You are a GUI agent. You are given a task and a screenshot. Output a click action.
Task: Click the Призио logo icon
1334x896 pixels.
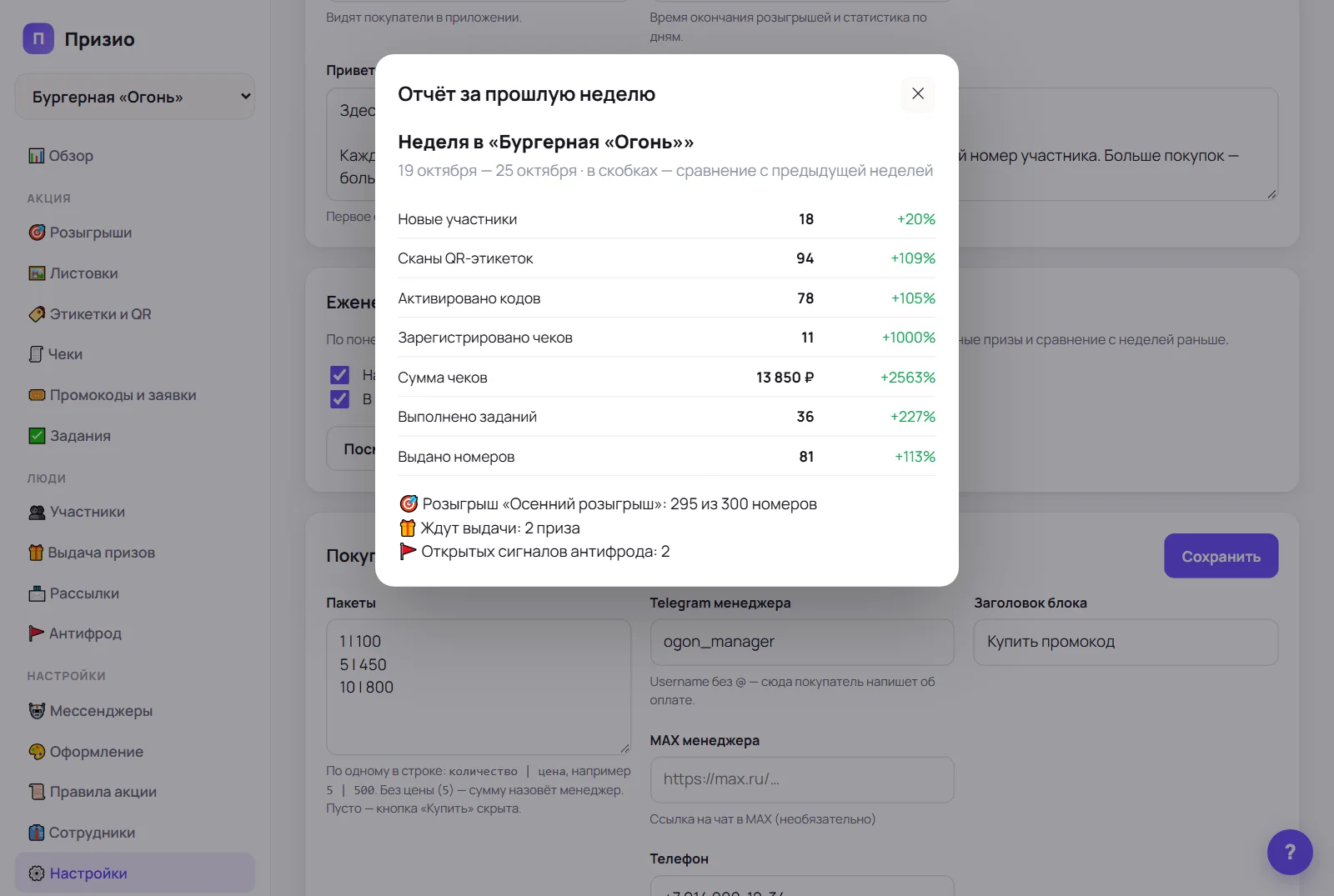(38, 38)
